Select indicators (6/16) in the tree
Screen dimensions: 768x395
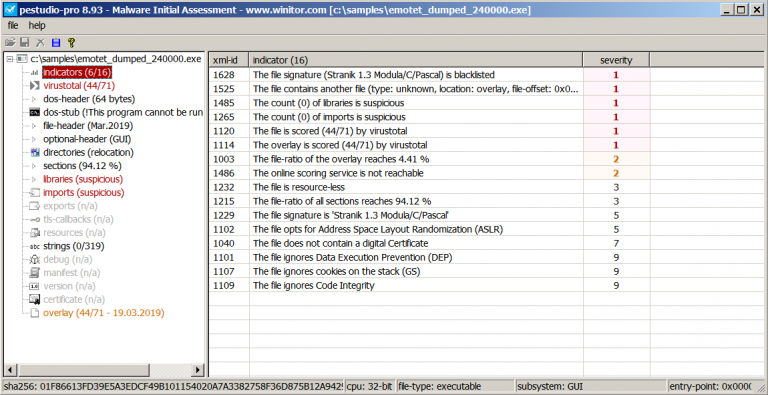tap(77, 73)
